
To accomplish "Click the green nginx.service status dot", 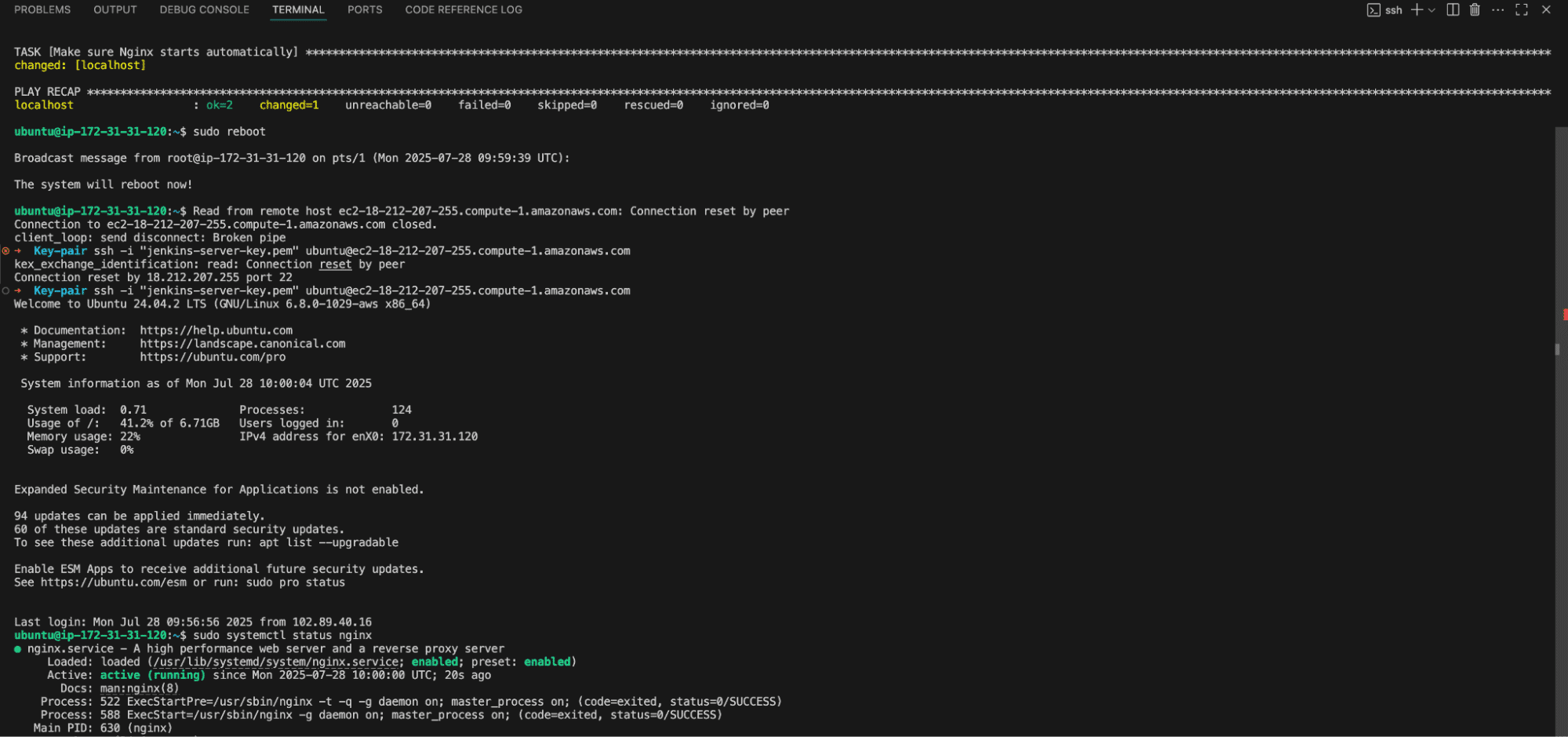I will click(x=17, y=649).
